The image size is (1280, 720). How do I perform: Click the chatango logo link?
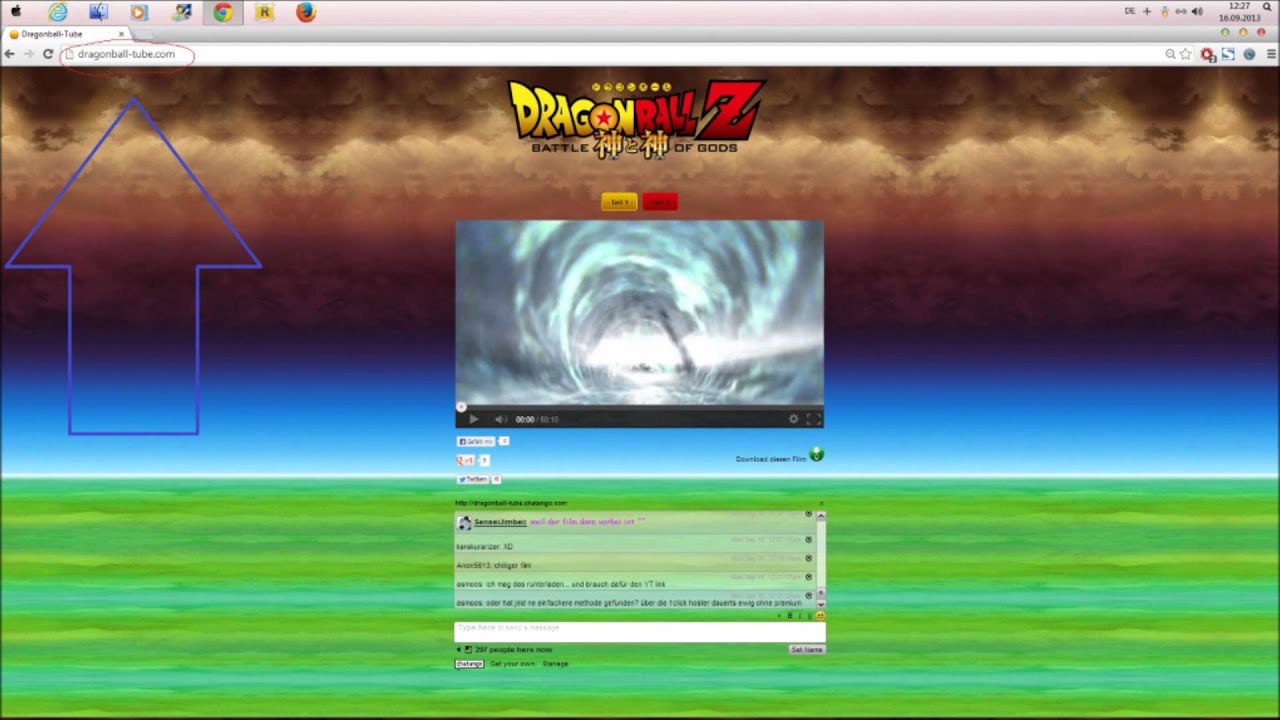(x=469, y=664)
